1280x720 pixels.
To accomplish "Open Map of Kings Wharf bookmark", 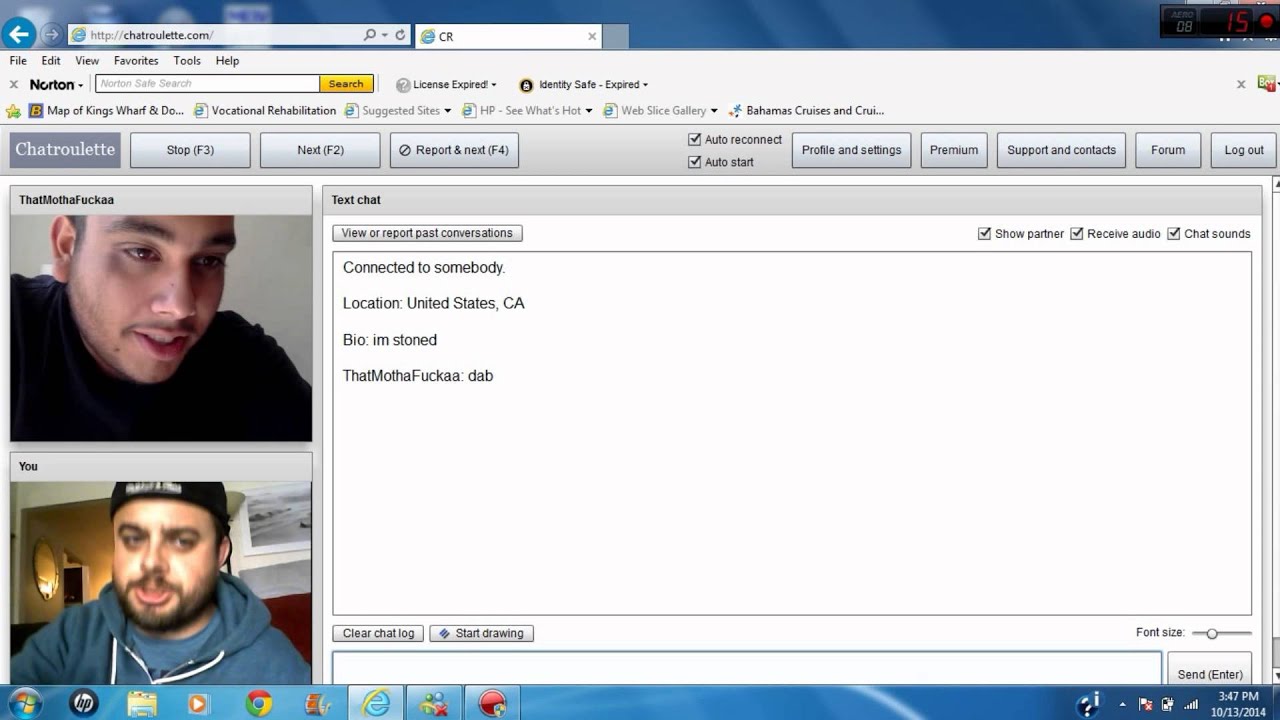I will point(106,111).
